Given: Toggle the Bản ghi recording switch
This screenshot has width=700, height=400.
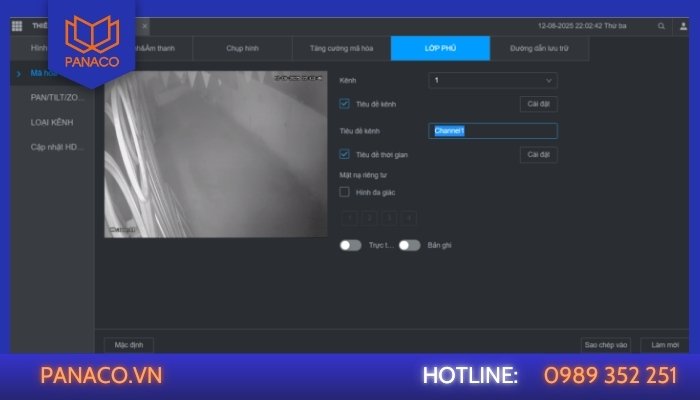Looking at the screenshot, I should click(409, 245).
